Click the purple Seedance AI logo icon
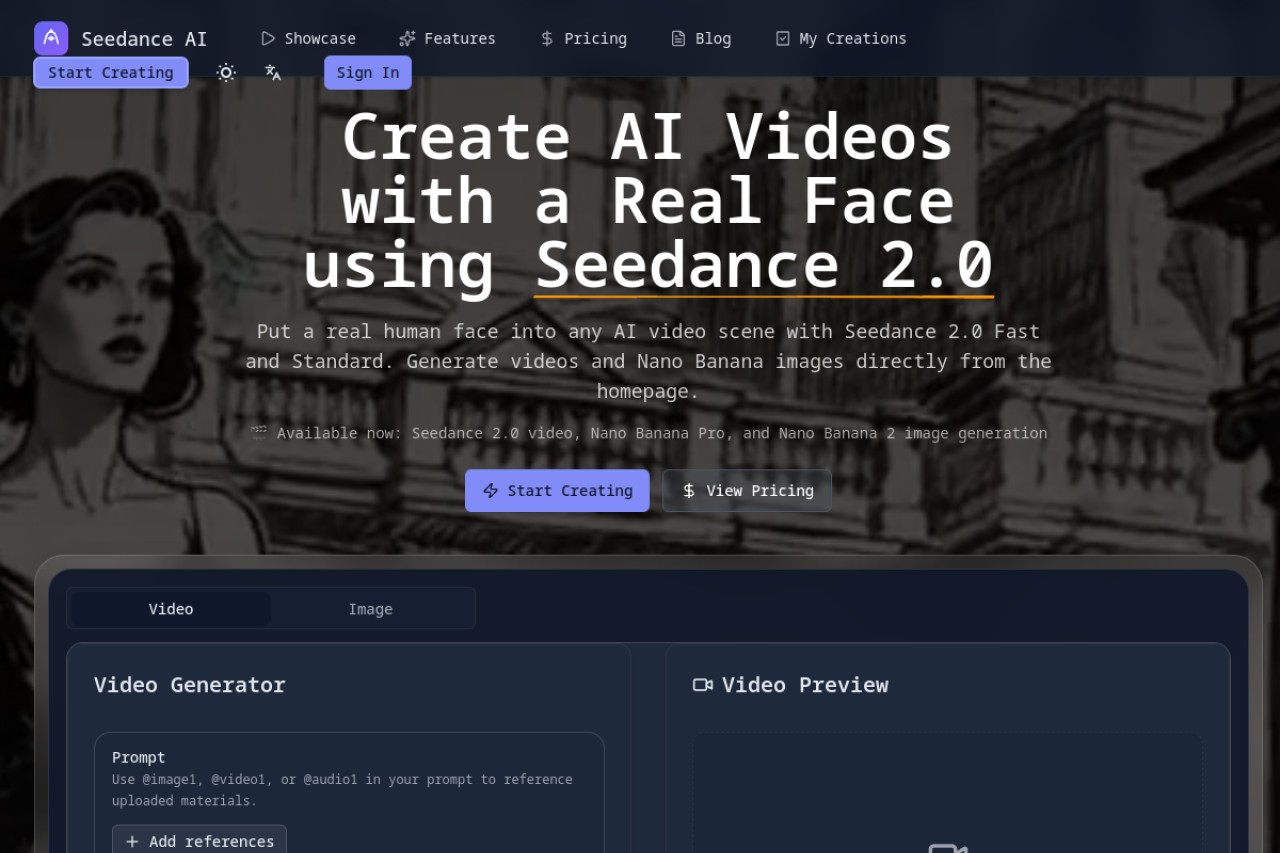 point(51,38)
